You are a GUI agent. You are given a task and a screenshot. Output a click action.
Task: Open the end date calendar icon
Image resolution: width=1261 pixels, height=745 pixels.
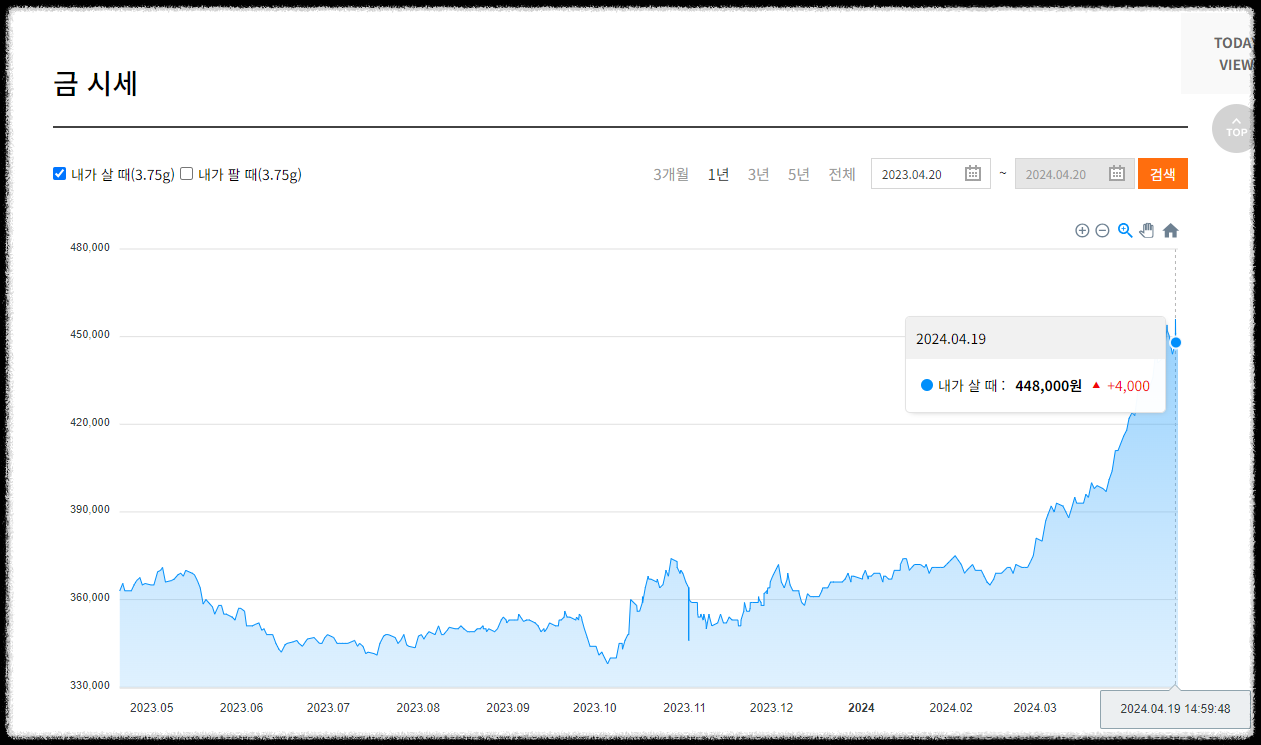coord(1117,173)
